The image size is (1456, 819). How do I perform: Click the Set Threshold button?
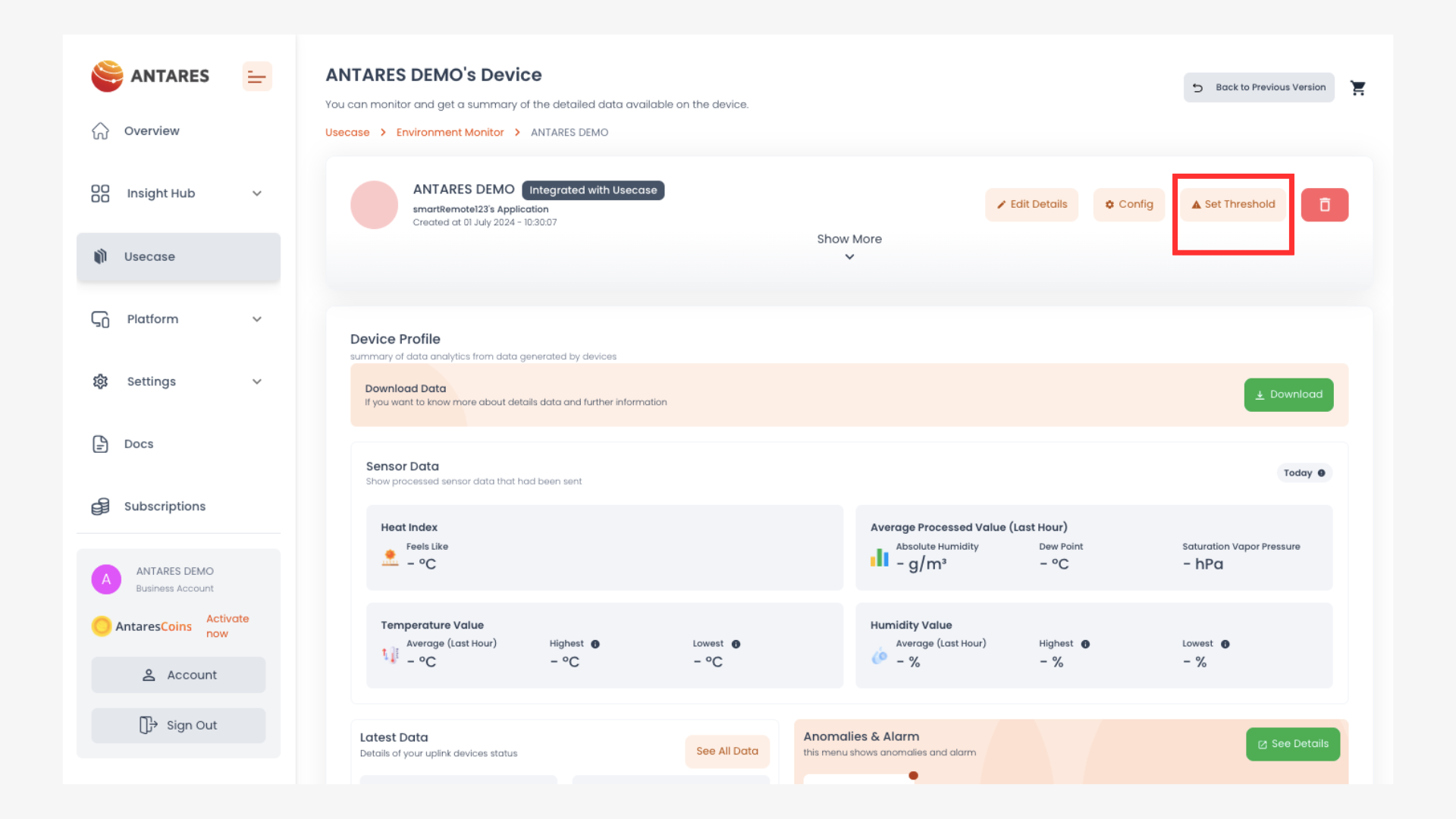(x=1233, y=205)
